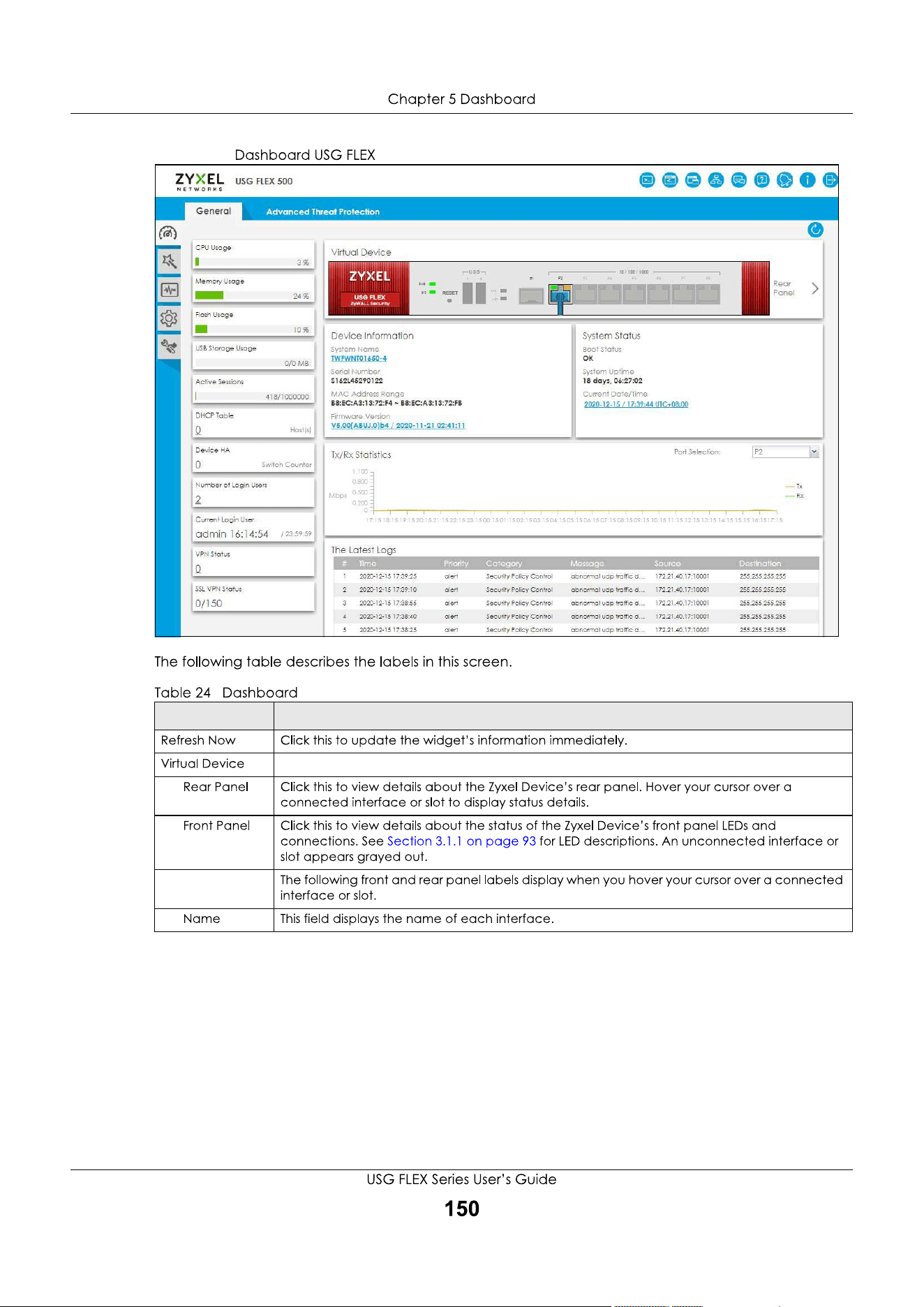
Task: Click the red ZYXEL USG FLEX device badge
Action: (369, 288)
